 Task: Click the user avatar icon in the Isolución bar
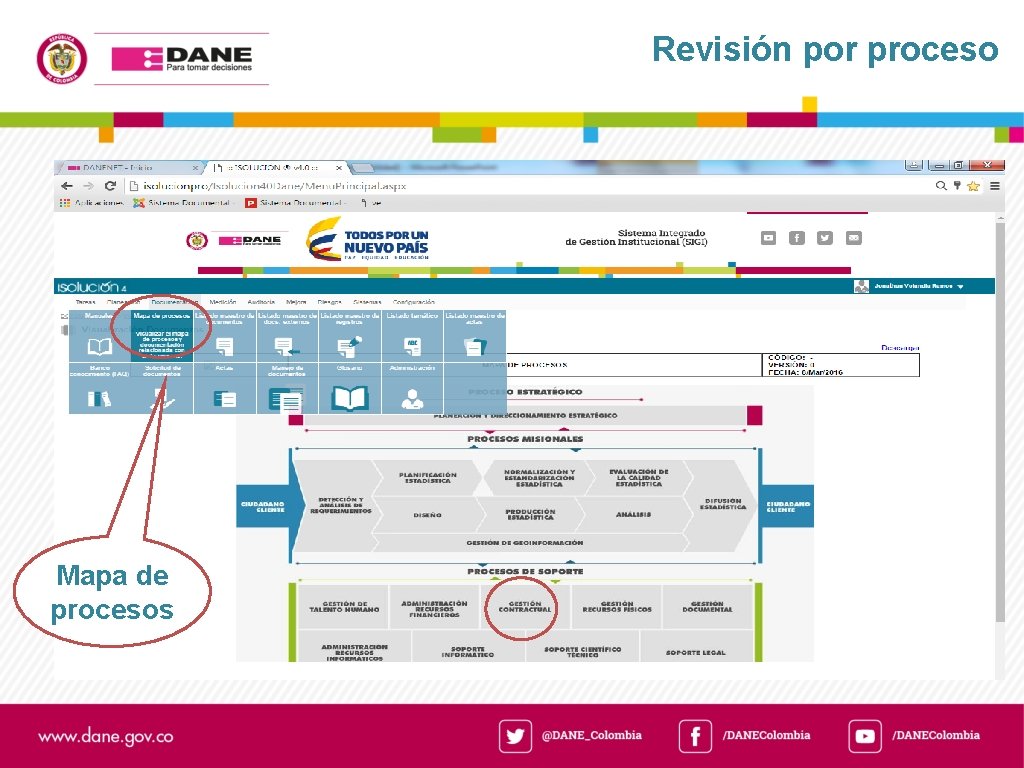pyautogui.click(x=861, y=286)
